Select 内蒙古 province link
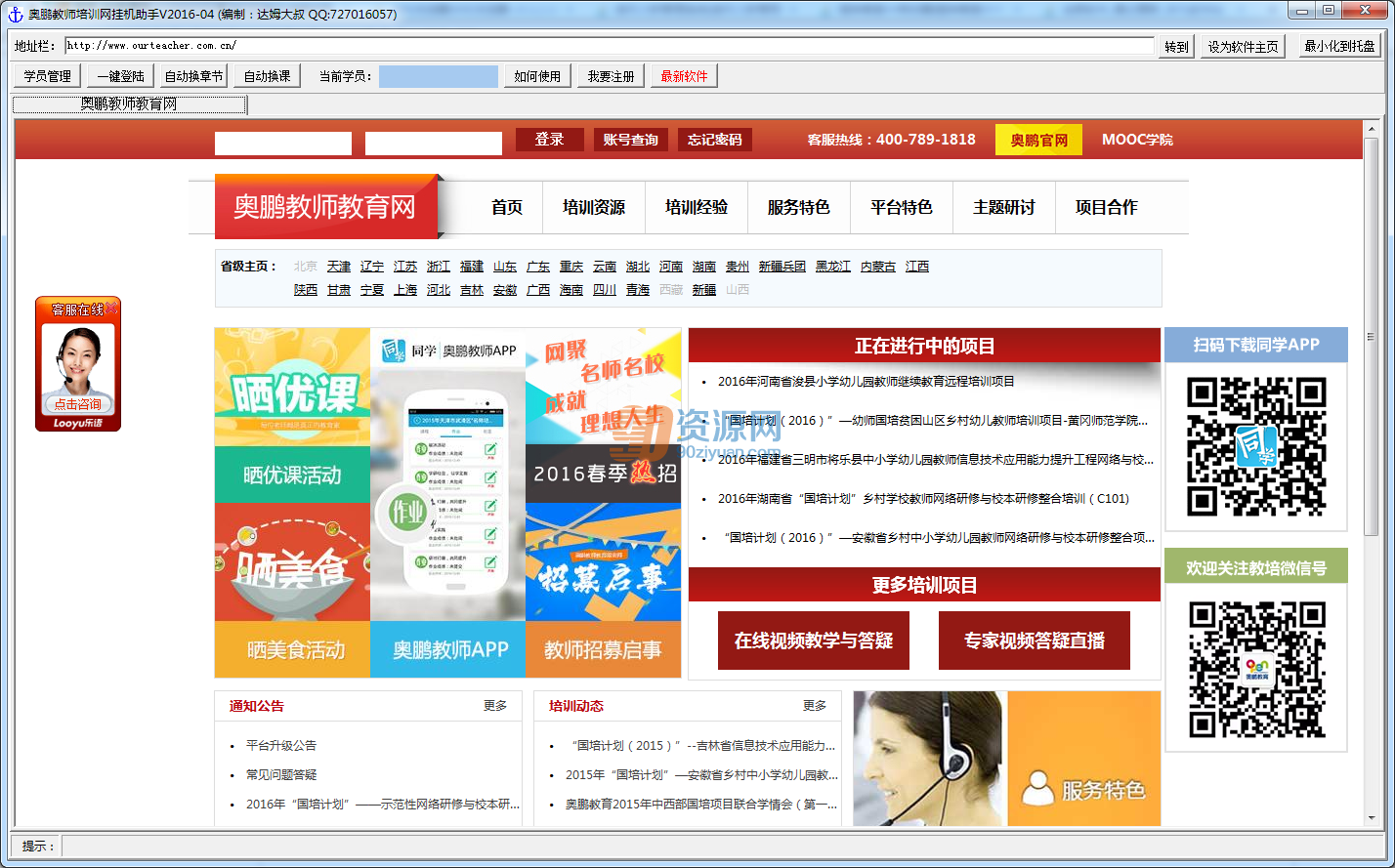The width and height of the screenshot is (1395, 868). pos(878,267)
